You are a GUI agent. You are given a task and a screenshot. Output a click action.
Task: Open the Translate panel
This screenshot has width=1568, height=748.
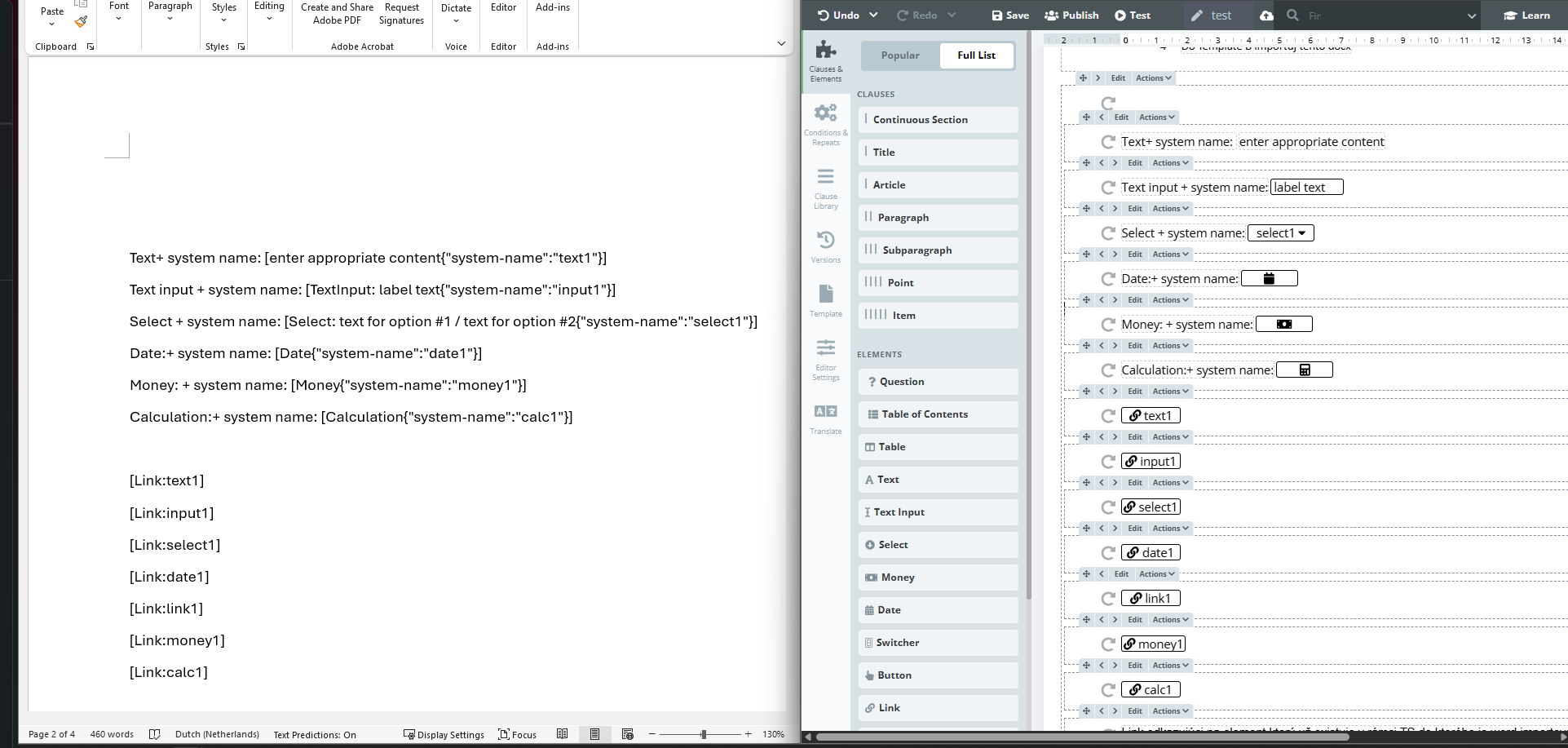[x=825, y=418]
